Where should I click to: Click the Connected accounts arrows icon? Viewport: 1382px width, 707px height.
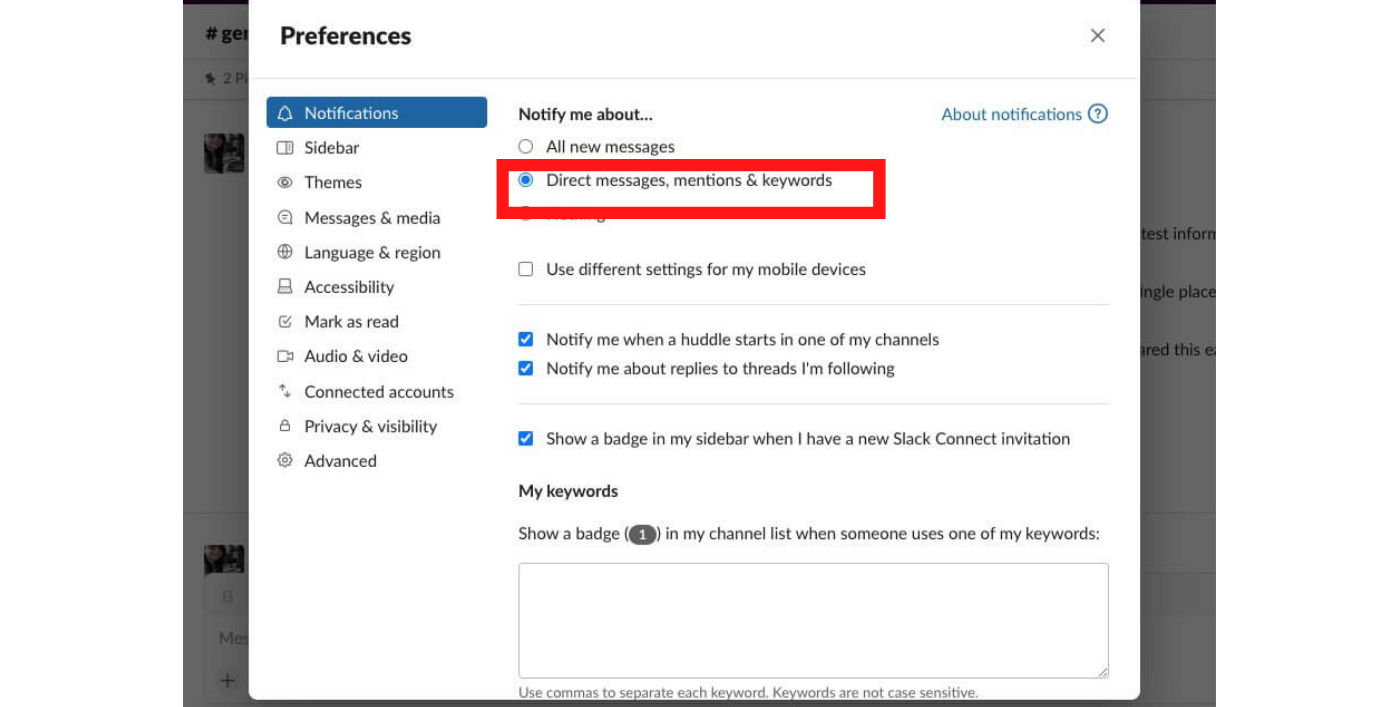pos(285,391)
